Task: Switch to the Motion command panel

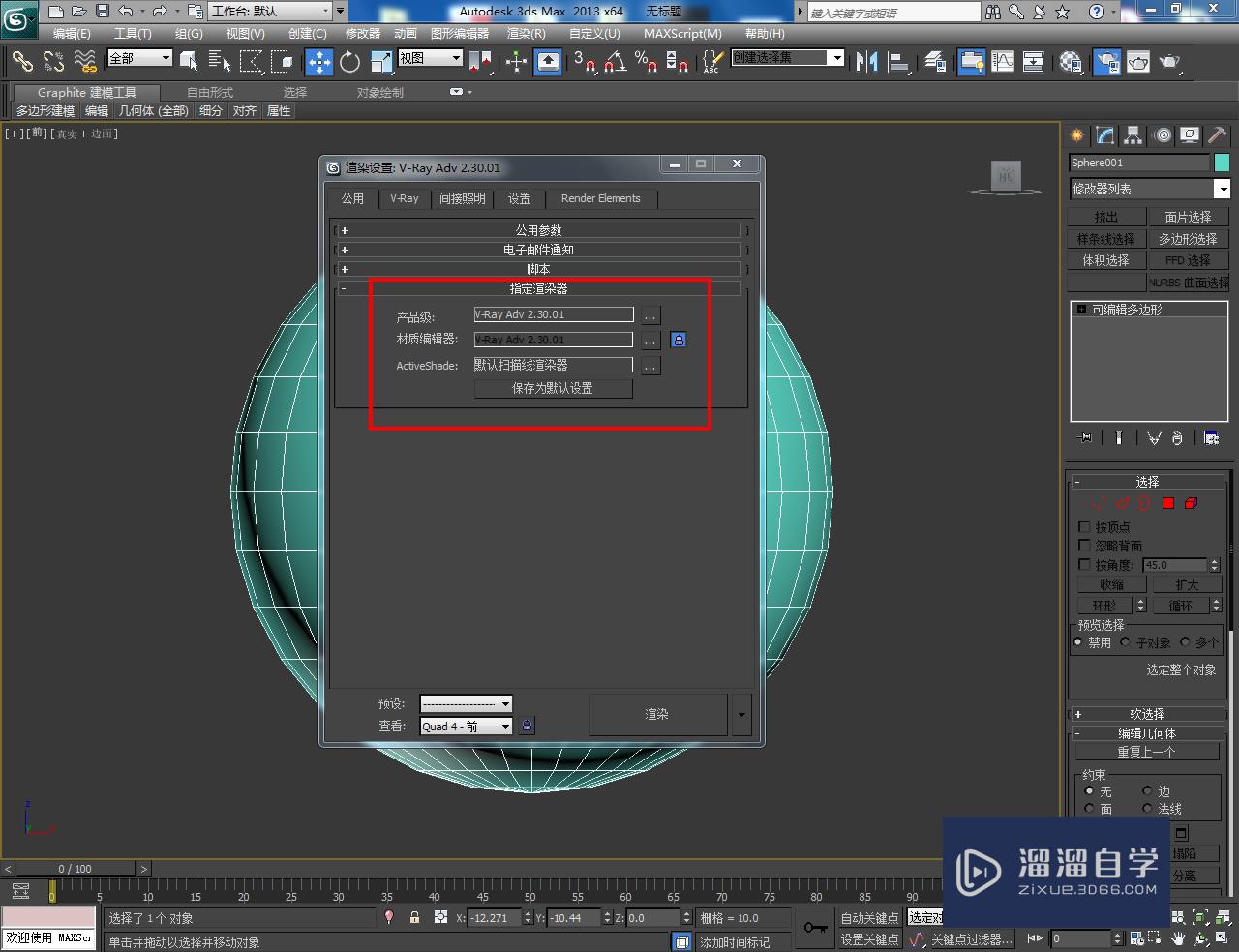Action: [x=1163, y=135]
